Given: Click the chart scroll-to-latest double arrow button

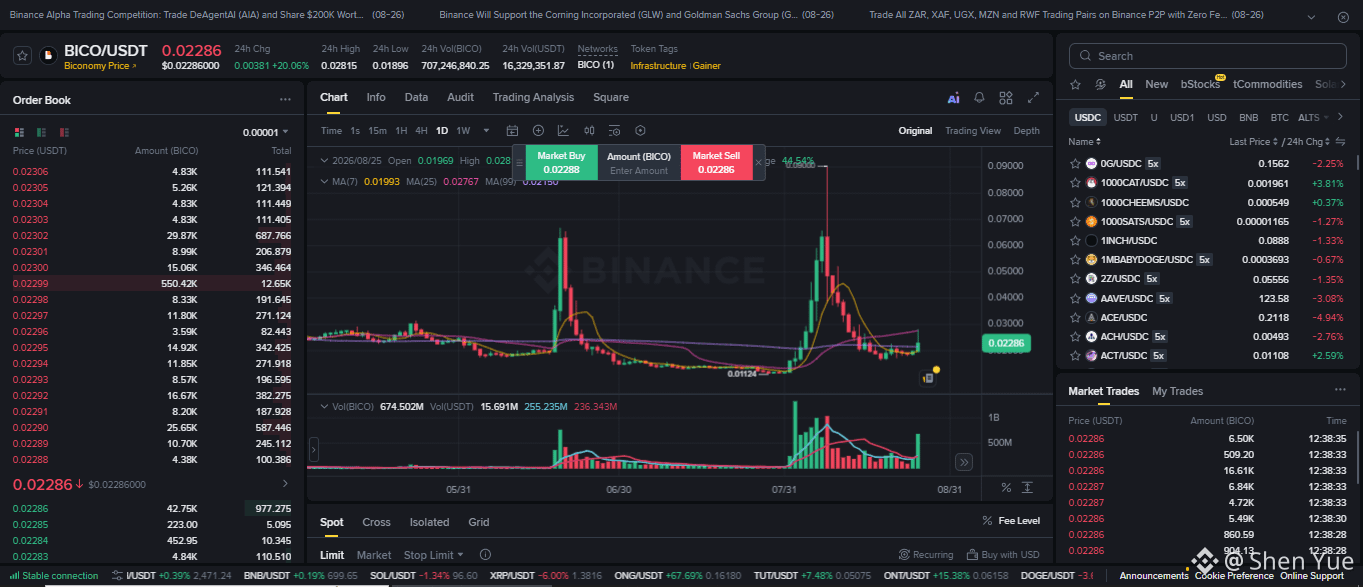Looking at the screenshot, I should (963, 462).
